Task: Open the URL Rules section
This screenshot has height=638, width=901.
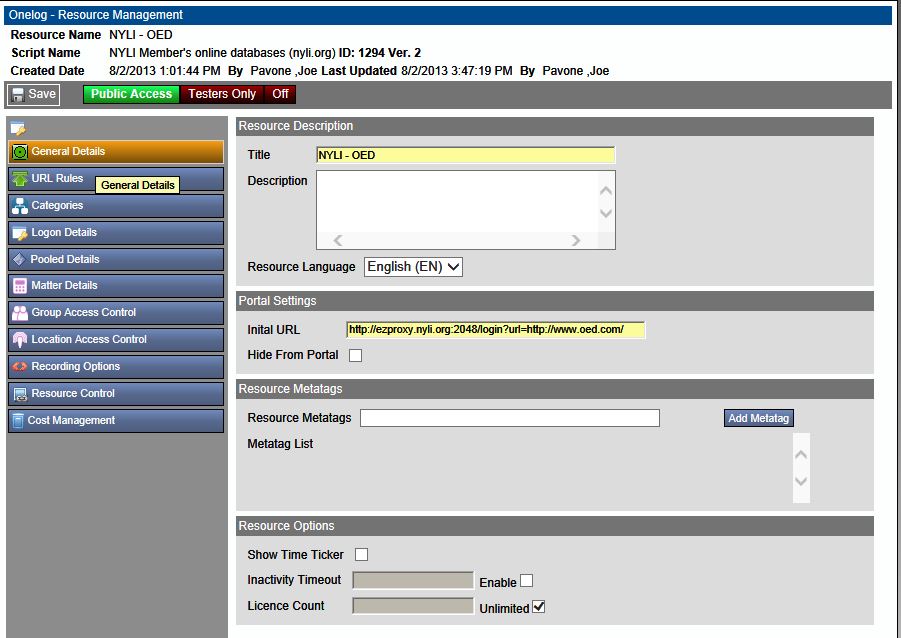Action: pyautogui.click(x=116, y=179)
